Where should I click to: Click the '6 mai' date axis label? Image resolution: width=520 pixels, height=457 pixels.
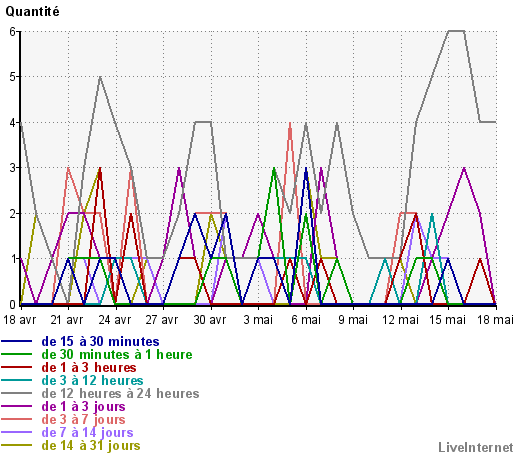(306, 320)
